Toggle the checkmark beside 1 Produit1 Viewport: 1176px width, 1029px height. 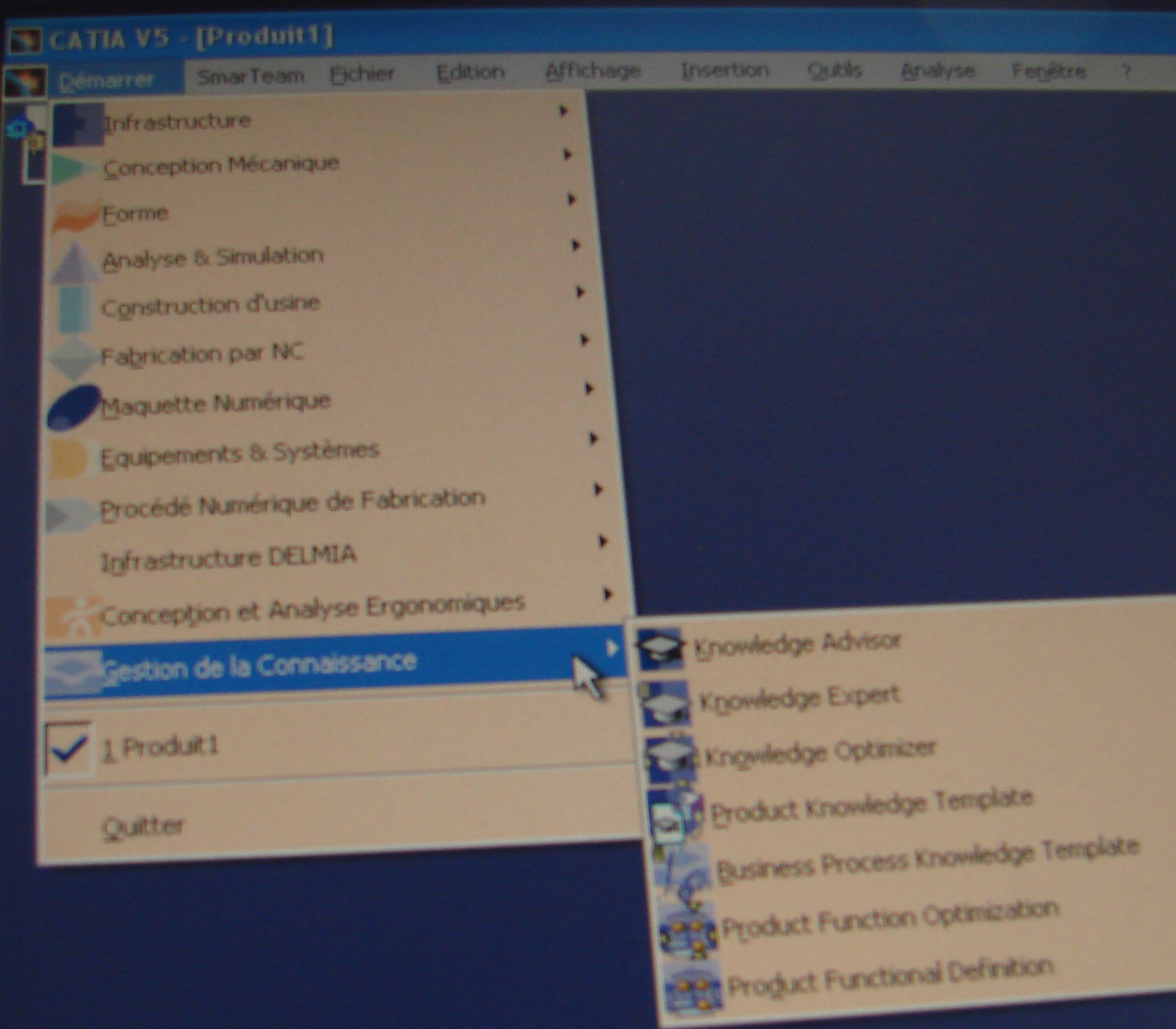pos(68,748)
